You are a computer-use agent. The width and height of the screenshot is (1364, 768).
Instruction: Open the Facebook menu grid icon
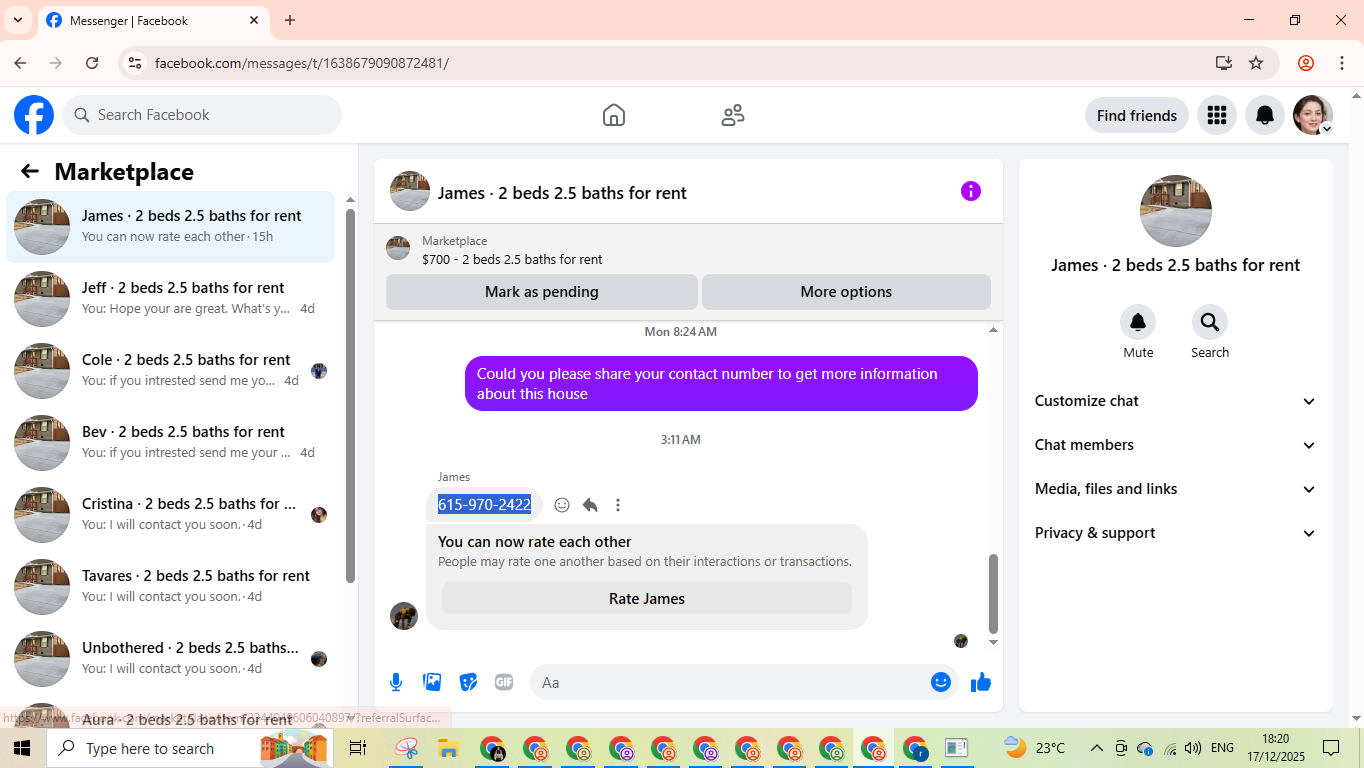(x=1217, y=115)
